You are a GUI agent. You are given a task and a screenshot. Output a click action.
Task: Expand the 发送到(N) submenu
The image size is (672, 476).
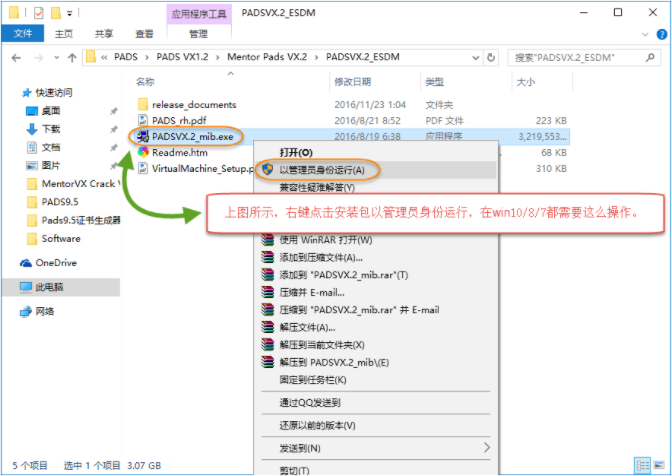[x=375, y=448]
